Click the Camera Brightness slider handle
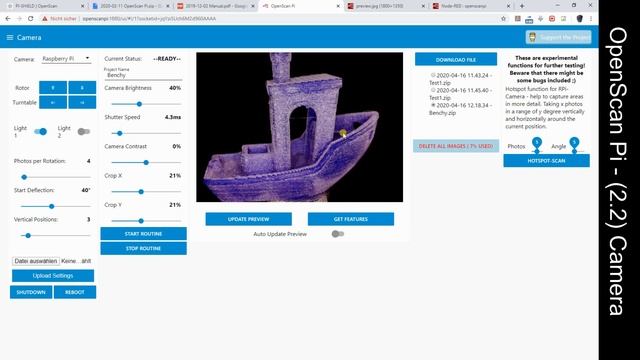The height and width of the screenshot is (360, 640). (139, 104)
